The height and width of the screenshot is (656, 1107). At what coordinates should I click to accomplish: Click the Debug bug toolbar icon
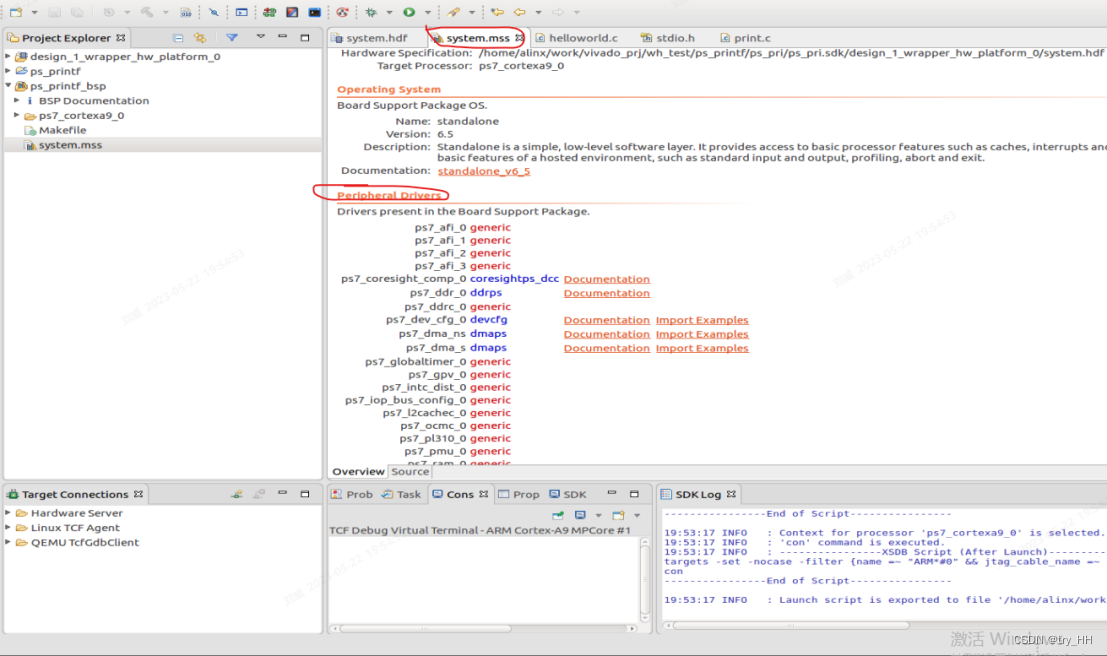371,12
